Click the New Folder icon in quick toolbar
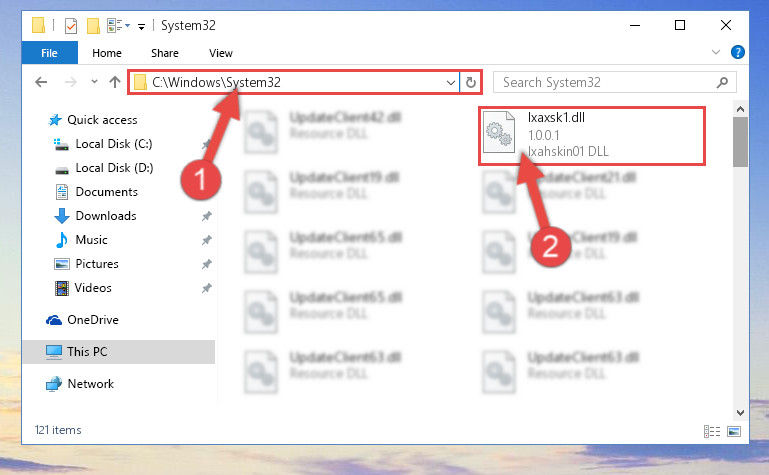The height and width of the screenshot is (475, 769). [93, 25]
